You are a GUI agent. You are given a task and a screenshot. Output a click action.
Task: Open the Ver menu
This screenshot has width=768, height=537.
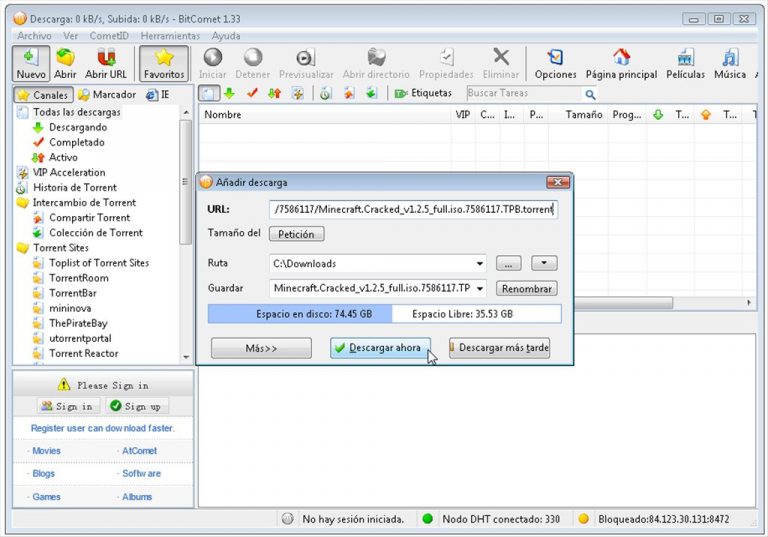[71, 36]
